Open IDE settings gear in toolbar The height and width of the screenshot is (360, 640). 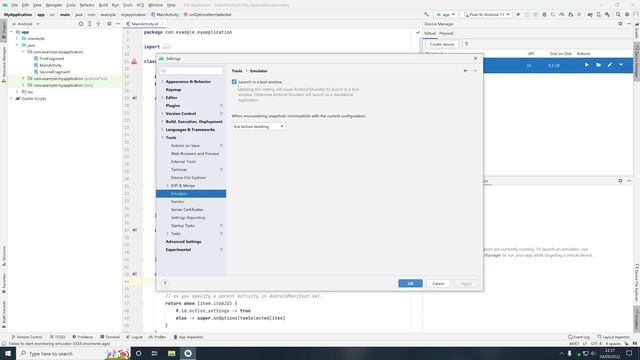[x=627, y=14]
